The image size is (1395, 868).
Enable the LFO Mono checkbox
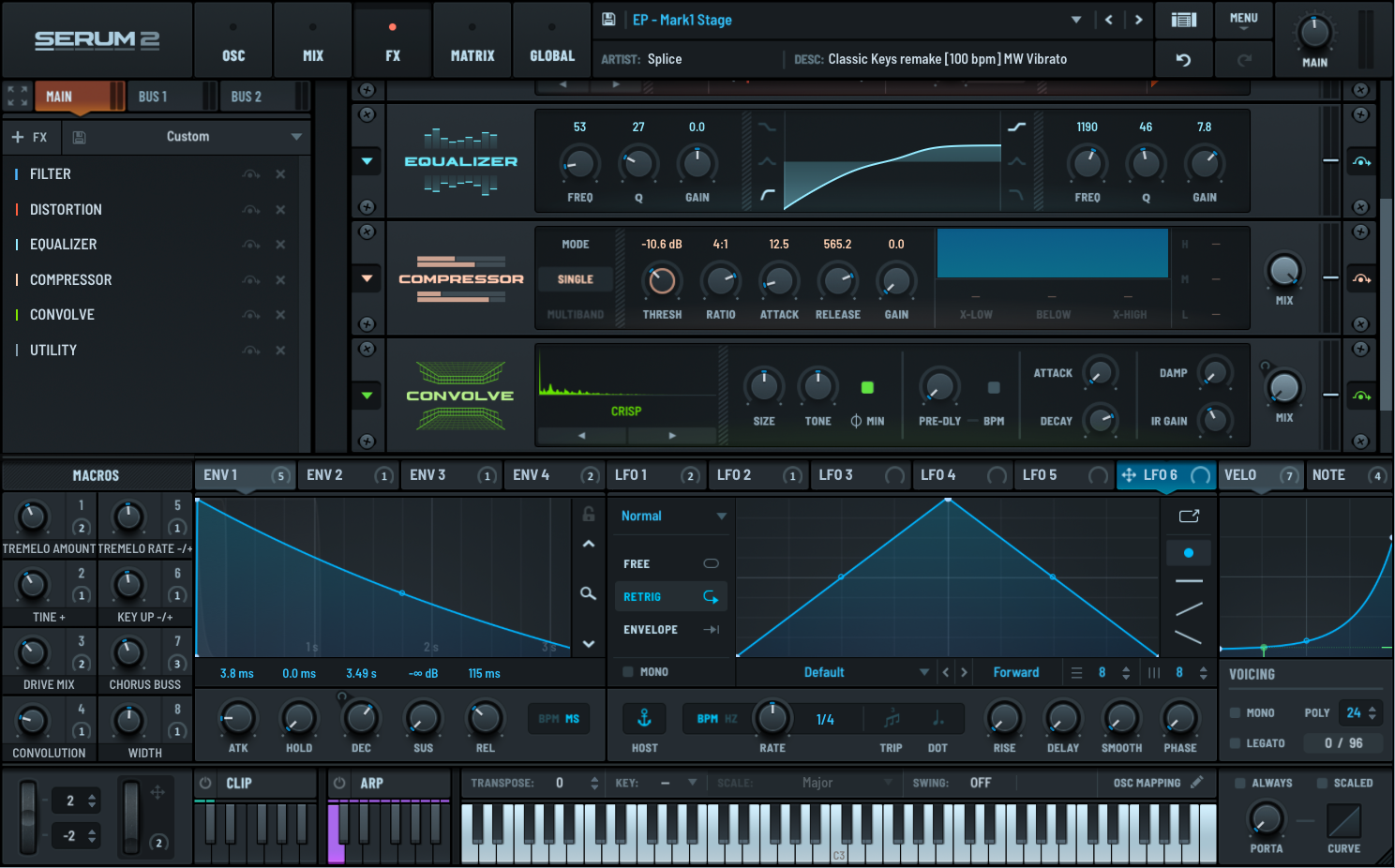point(628,672)
